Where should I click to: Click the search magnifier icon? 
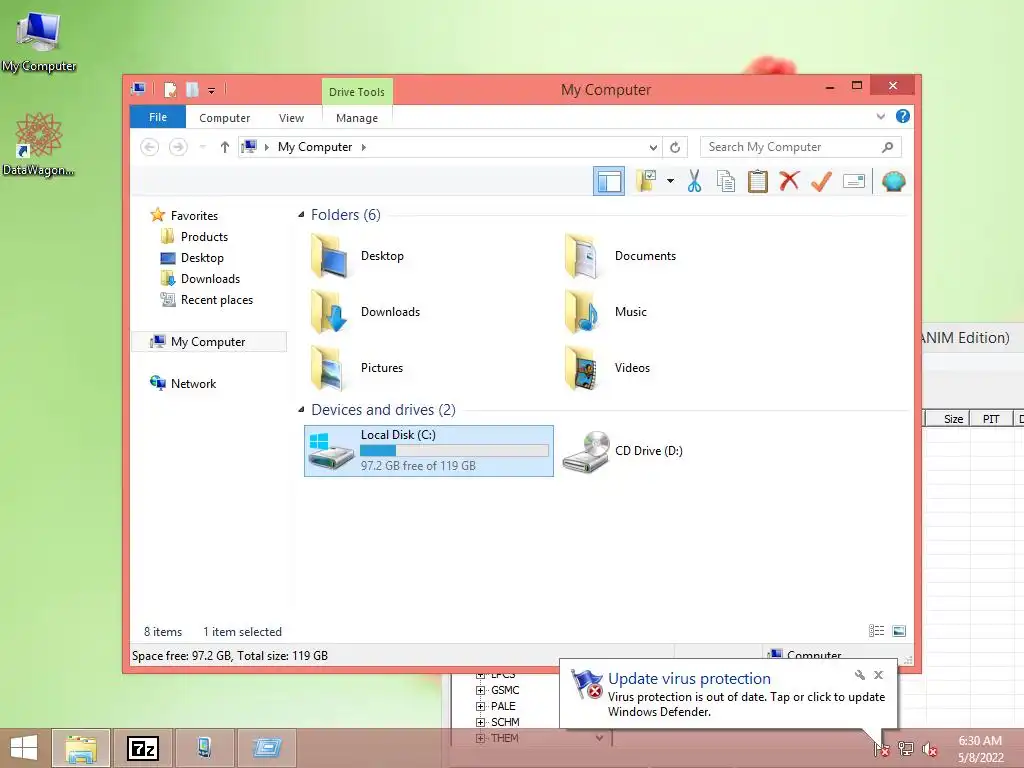tap(888, 147)
